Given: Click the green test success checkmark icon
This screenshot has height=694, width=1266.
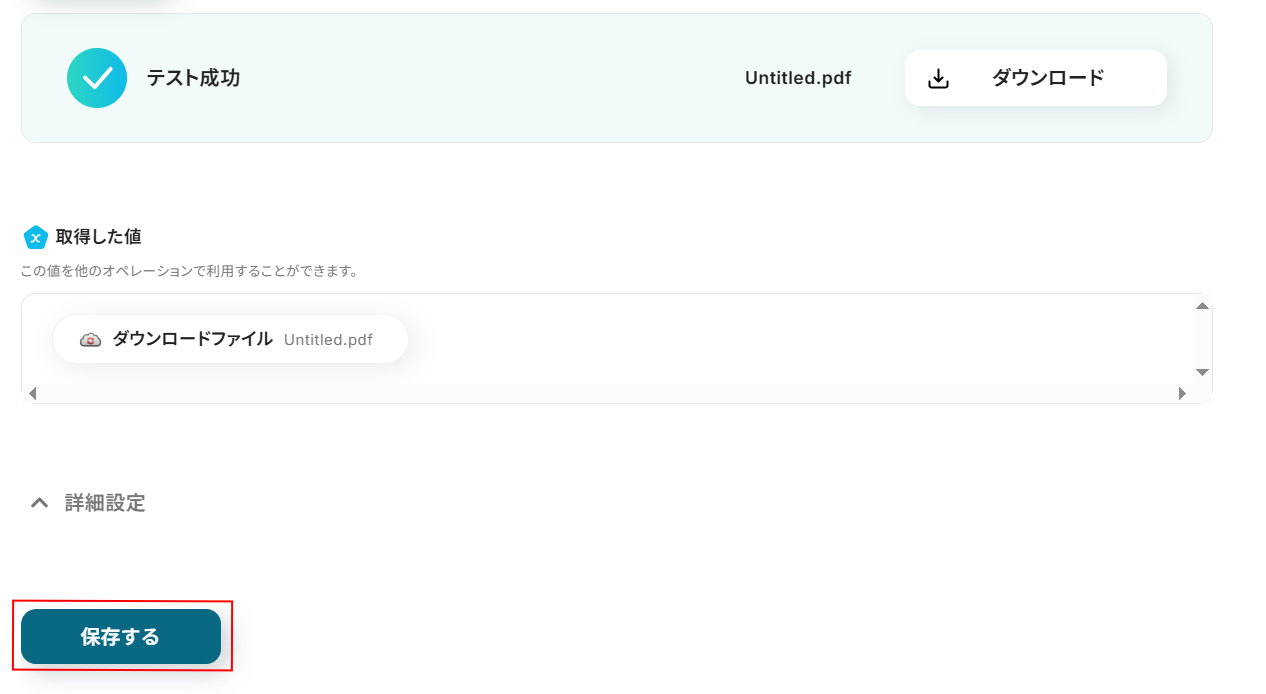Looking at the screenshot, I should (x=97, y=78).
